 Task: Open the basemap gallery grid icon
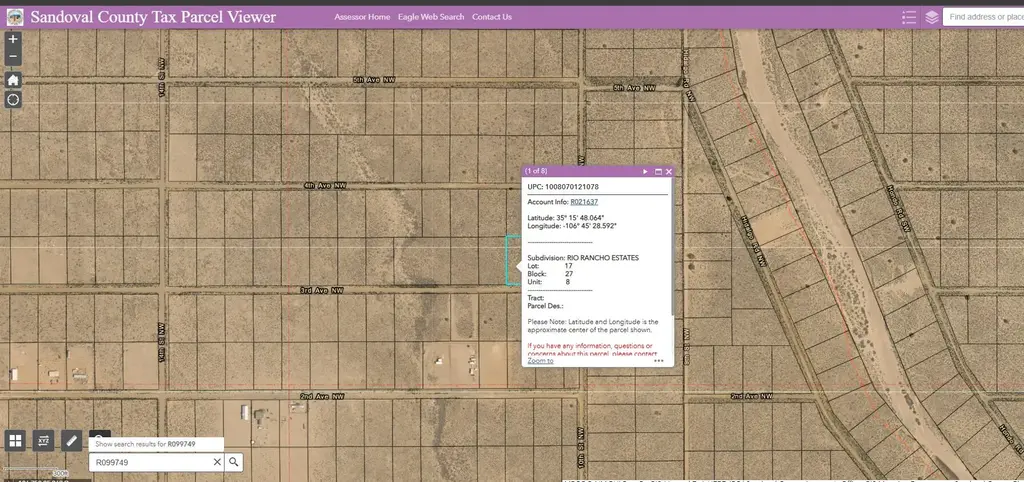pos(15,440)
